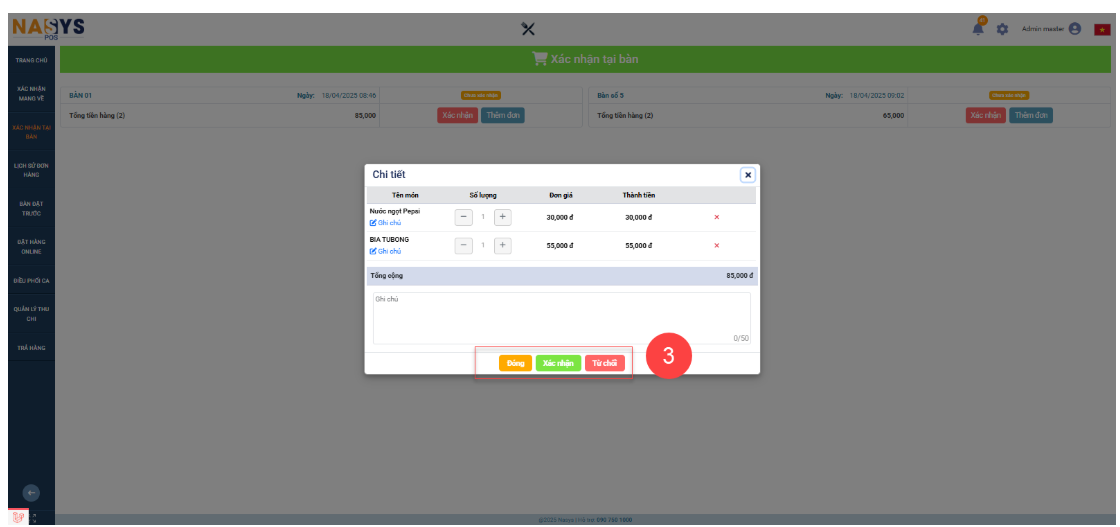
Task: Open Trang chủ in sidebar
Action: [30, 61]
